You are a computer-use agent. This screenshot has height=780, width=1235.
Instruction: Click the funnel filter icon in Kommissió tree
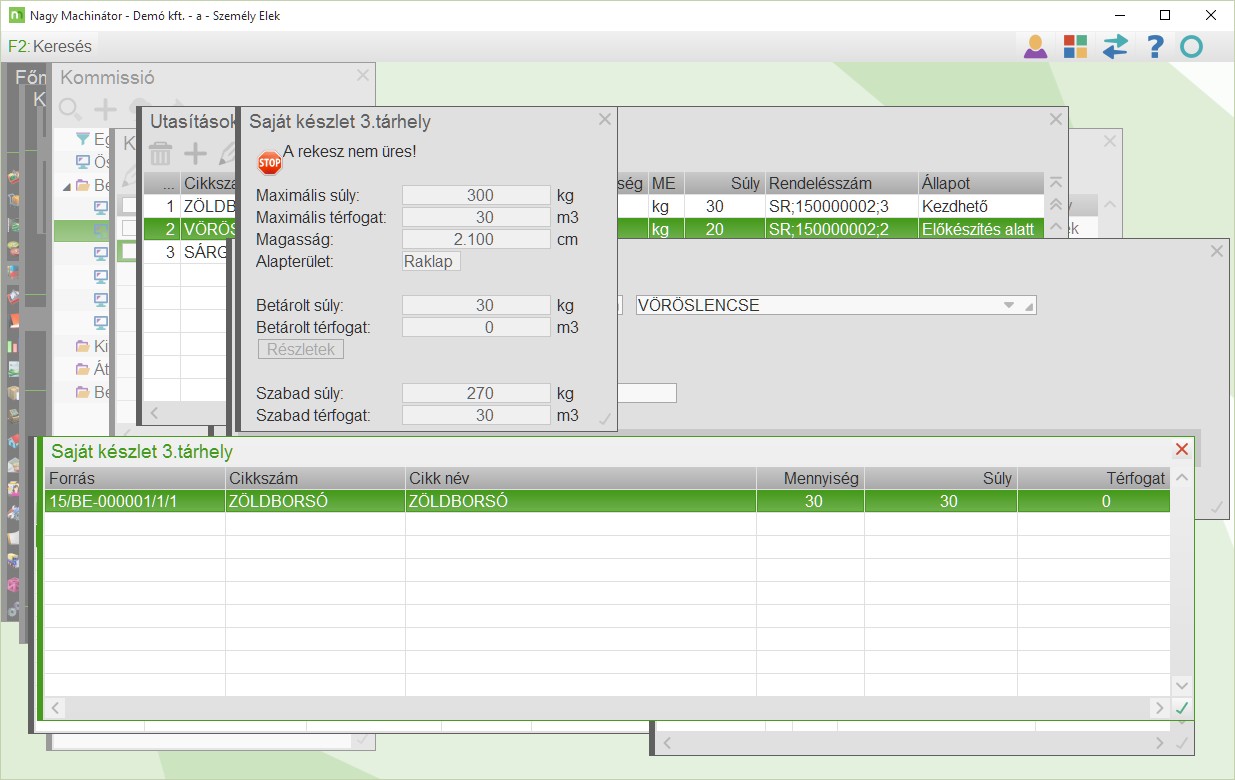point(83,139)
